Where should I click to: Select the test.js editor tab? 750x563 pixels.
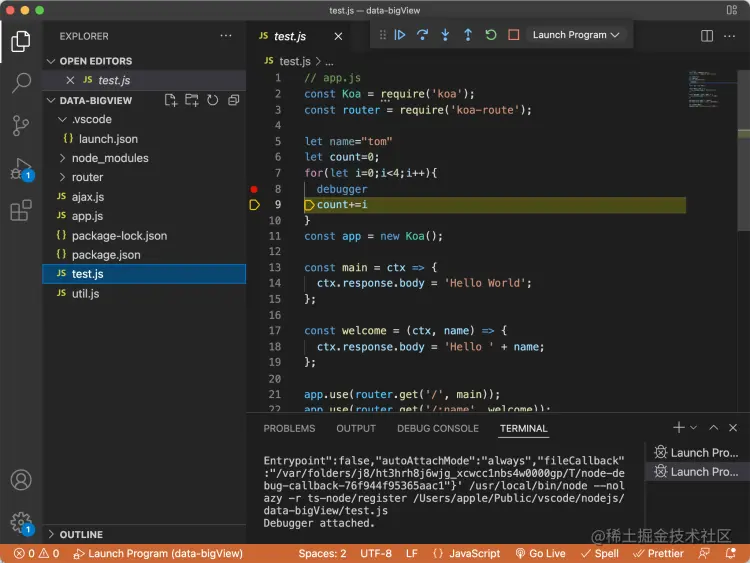pos(301,36)
